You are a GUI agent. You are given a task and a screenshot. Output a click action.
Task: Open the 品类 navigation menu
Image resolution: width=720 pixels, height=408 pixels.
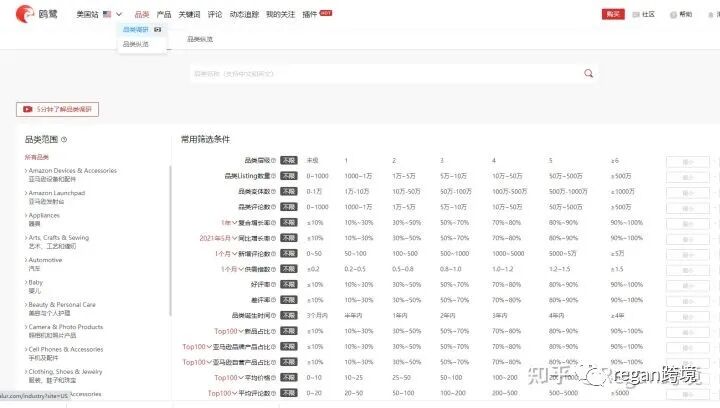tap(142, 15)
